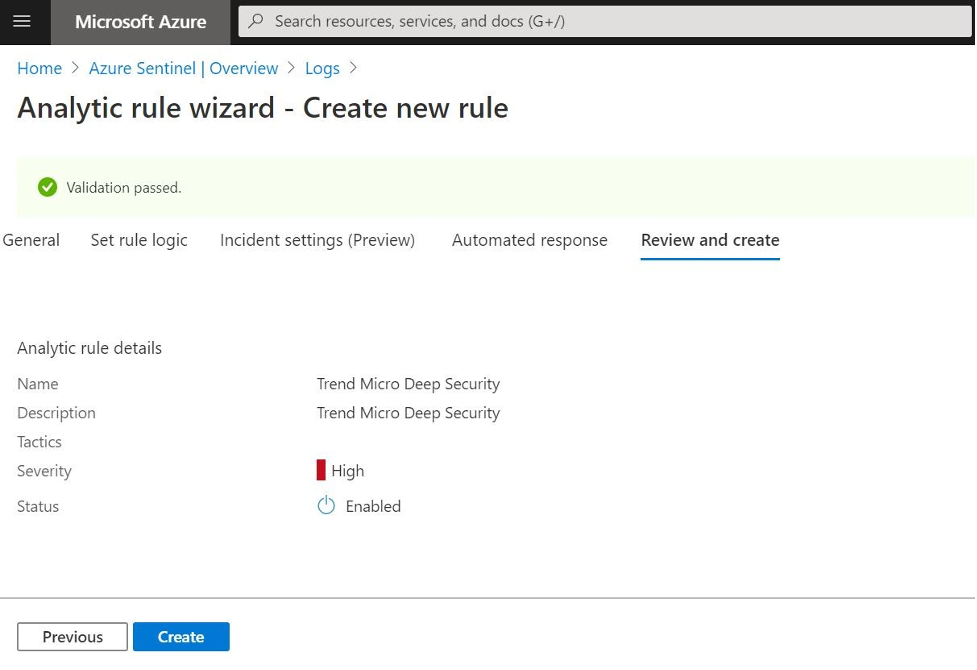Click the green validation checkmark icon
The height and width of the screenshot is (670, 977).
[x=47, y=187]
